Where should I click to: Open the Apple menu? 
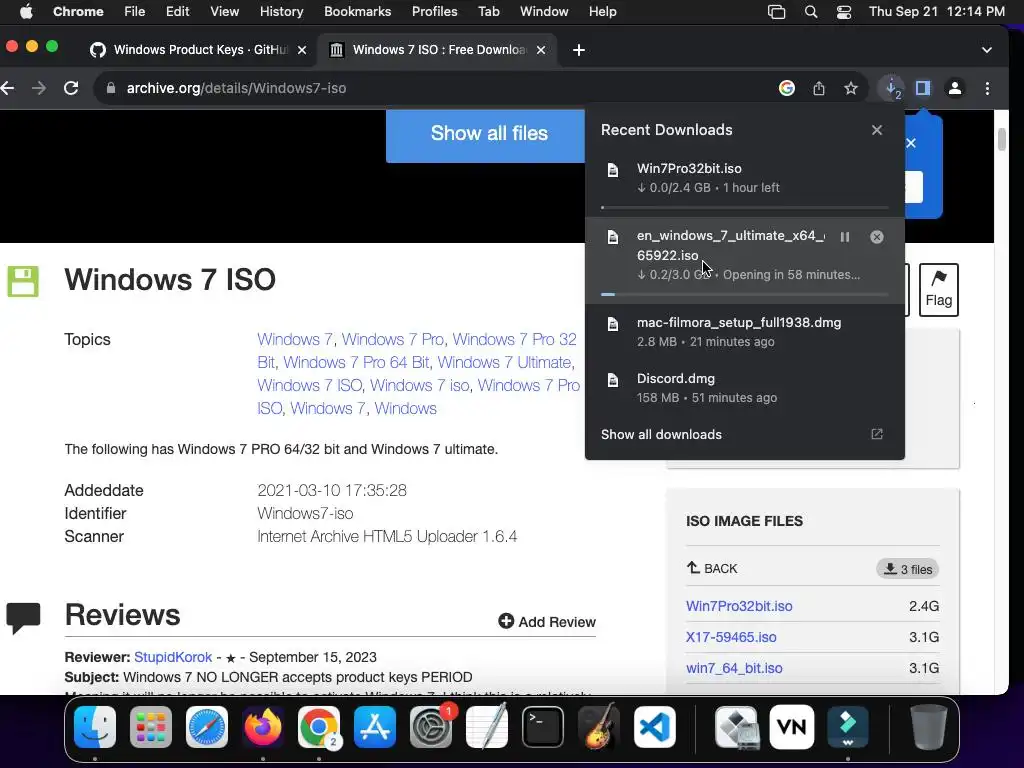[26, 12]
